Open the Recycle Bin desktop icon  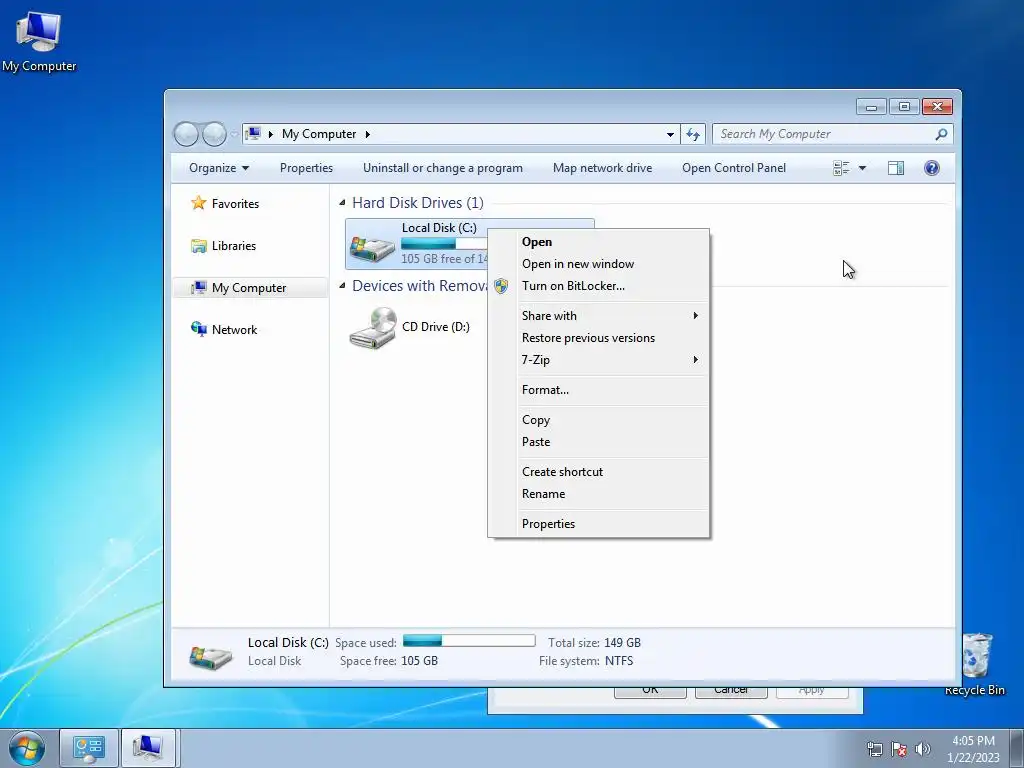[x=975, y=664]
